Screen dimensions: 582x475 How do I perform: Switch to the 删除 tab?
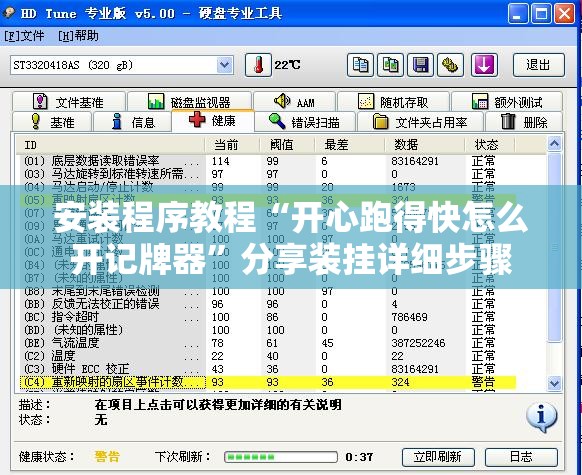pos(524,122)
